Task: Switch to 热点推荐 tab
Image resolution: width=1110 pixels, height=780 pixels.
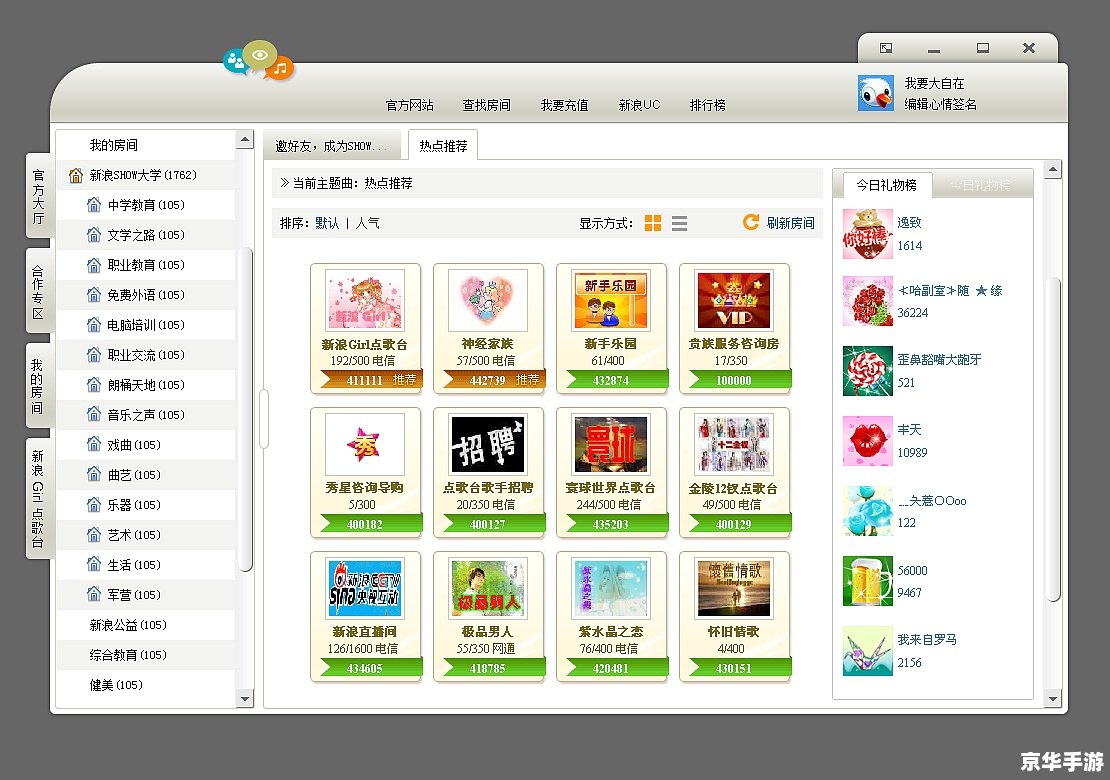Action: [x=443, y=145]
